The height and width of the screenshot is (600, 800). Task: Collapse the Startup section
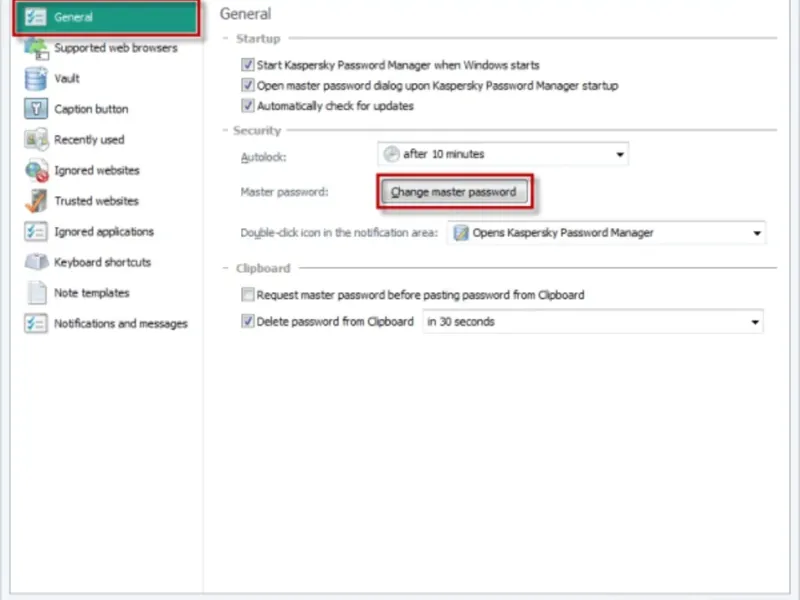[x=226, y=38]
